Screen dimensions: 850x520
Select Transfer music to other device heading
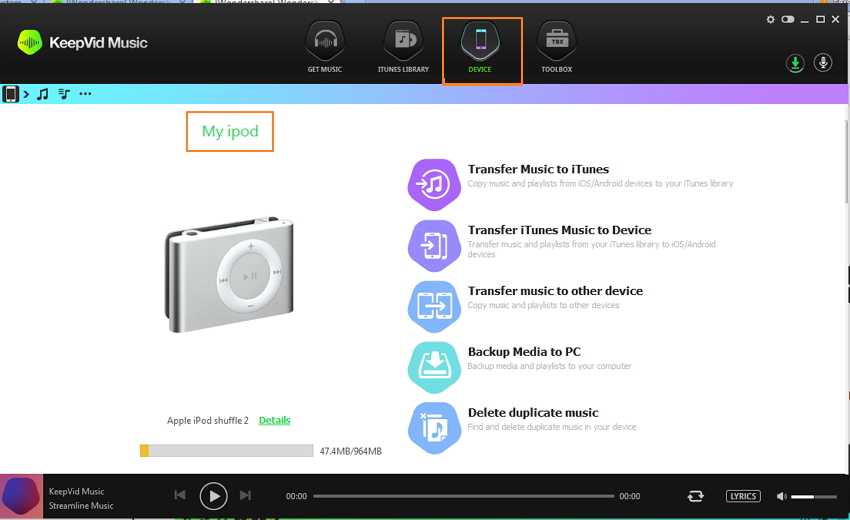click(x=555, y=291)
